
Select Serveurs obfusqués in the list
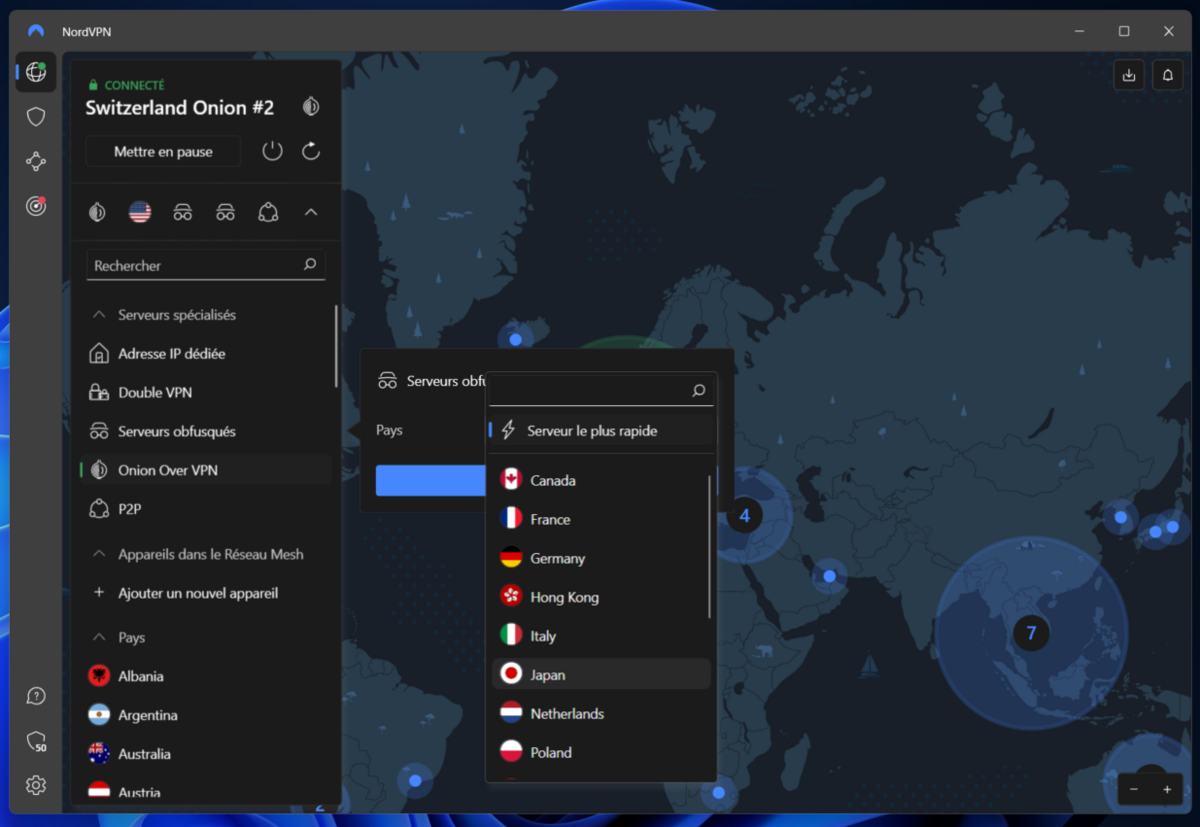[206, 432]
